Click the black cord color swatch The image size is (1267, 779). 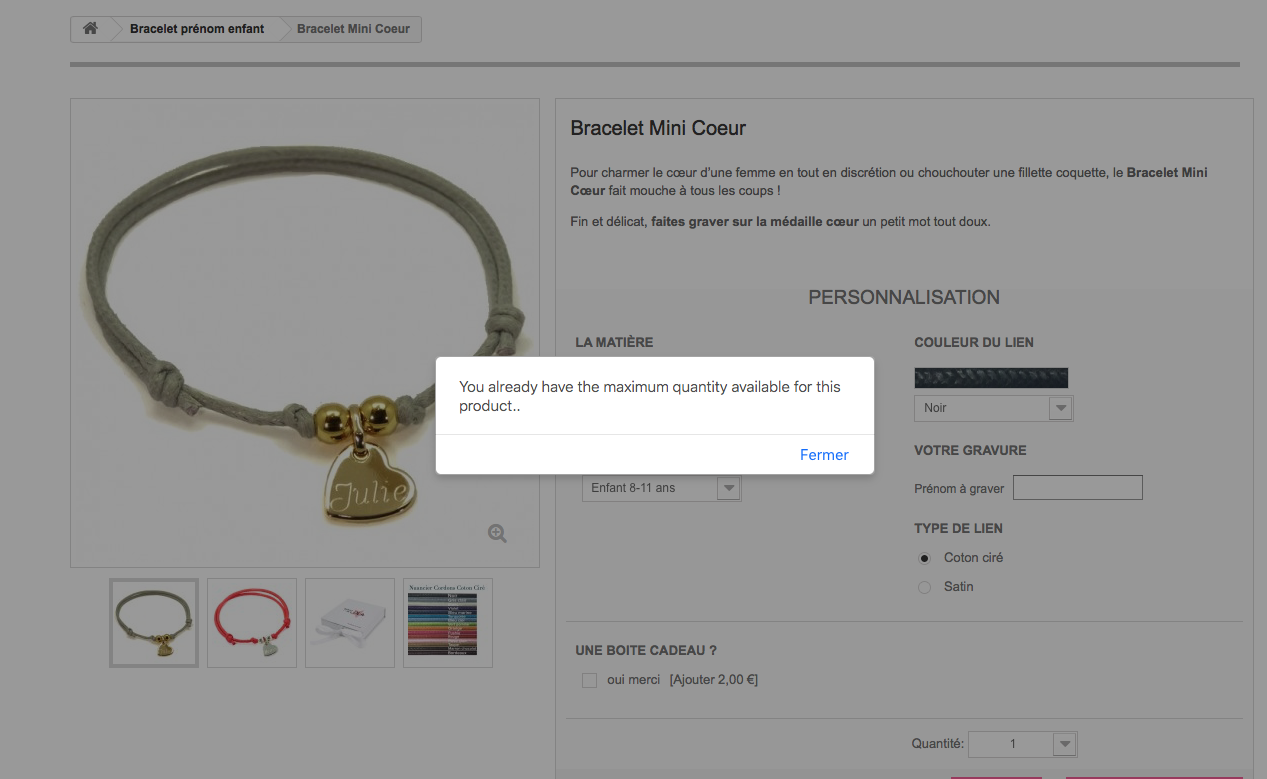click(x=990, y=378)
